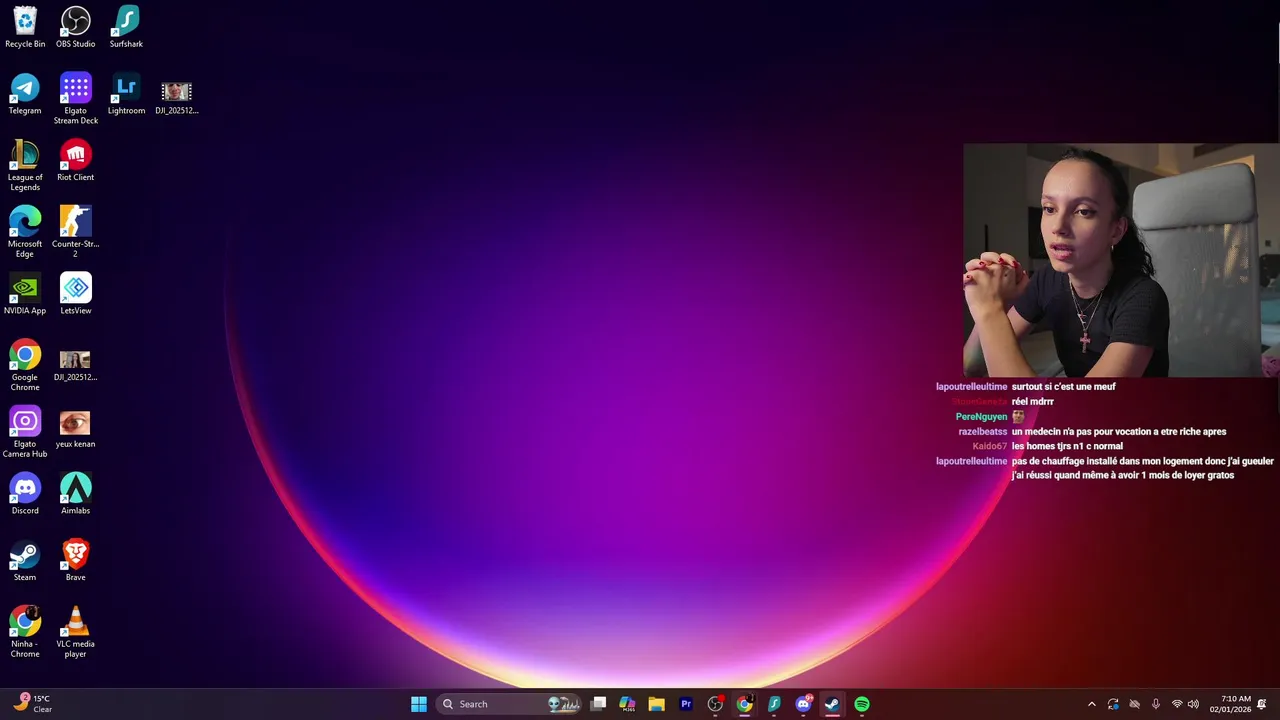Screen dimensions: 1280x720
Task: Select the Surfshark desktop shortcut
Action: [x=126, y=27]
